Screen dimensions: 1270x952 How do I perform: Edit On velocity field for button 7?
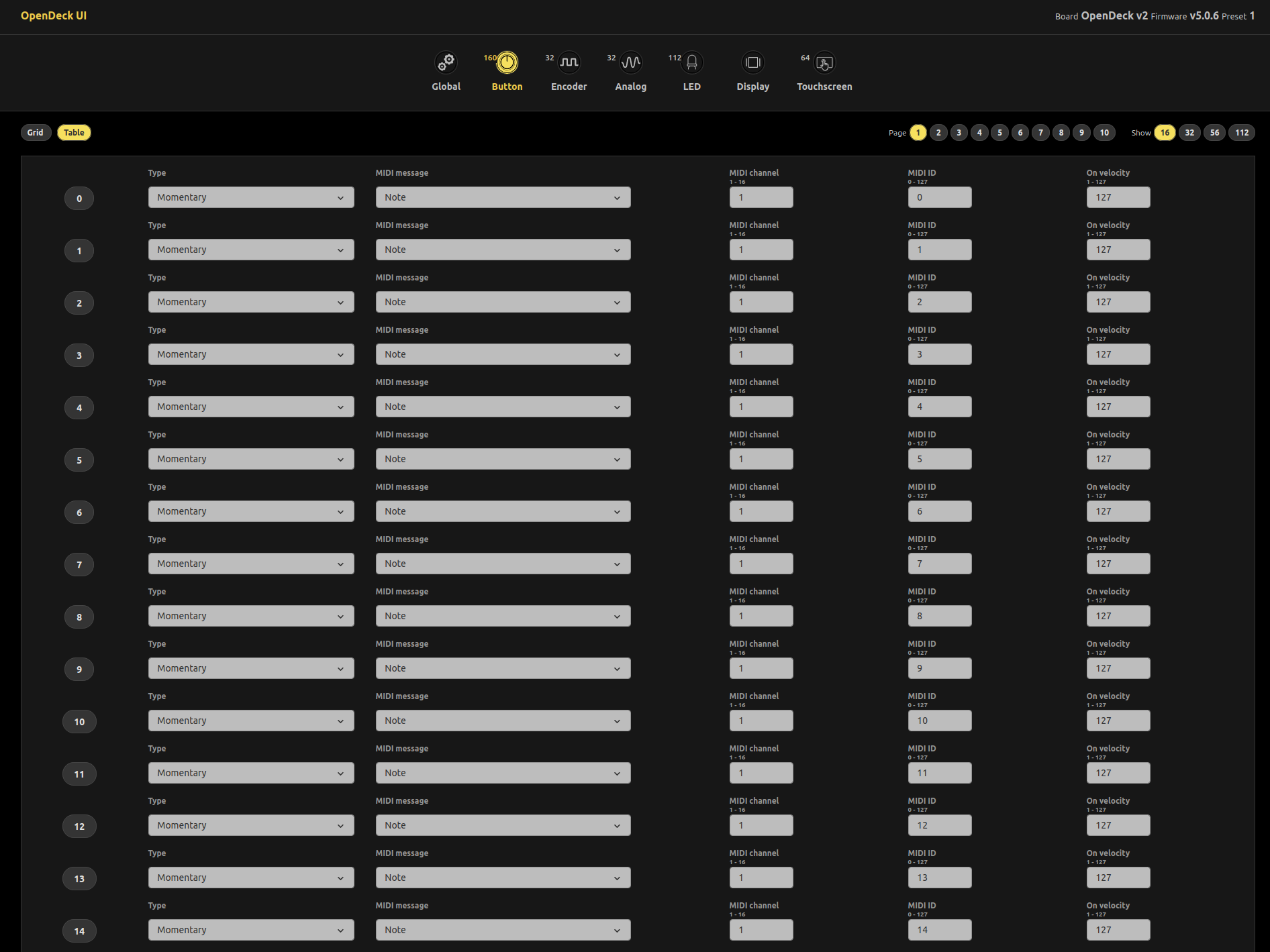[1118, 564]
